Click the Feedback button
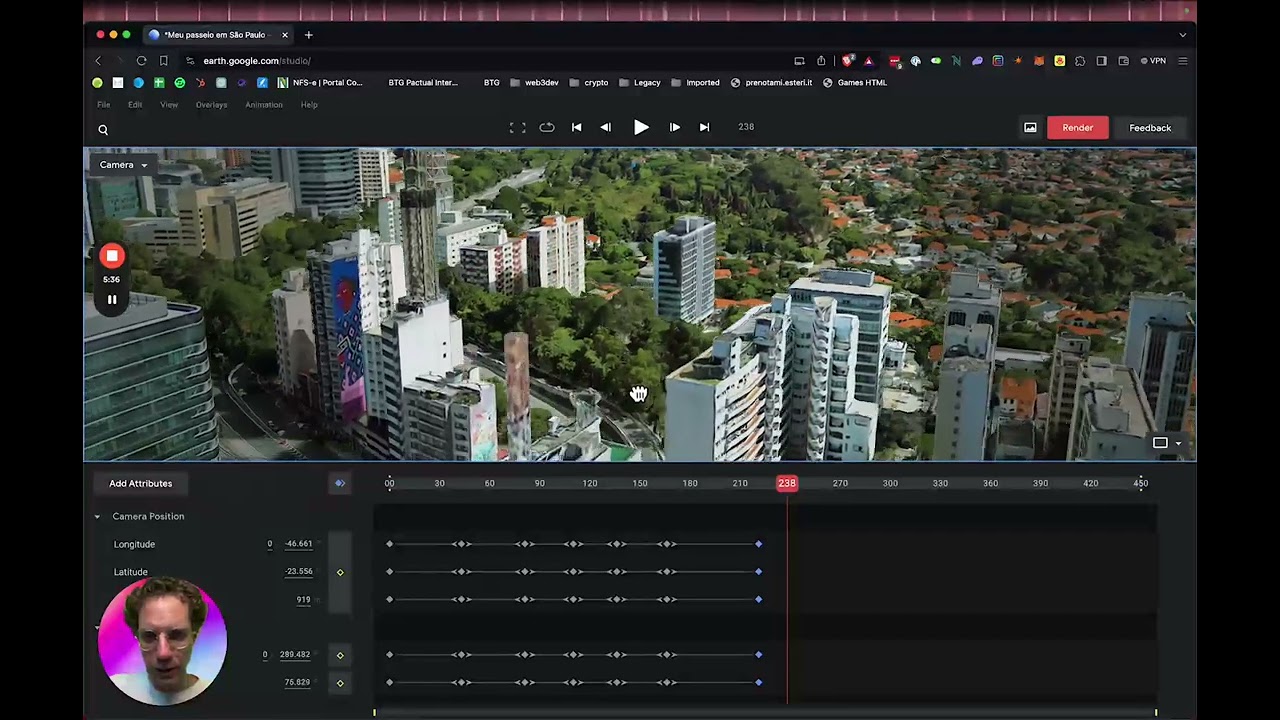 (x=1150, y=128)
